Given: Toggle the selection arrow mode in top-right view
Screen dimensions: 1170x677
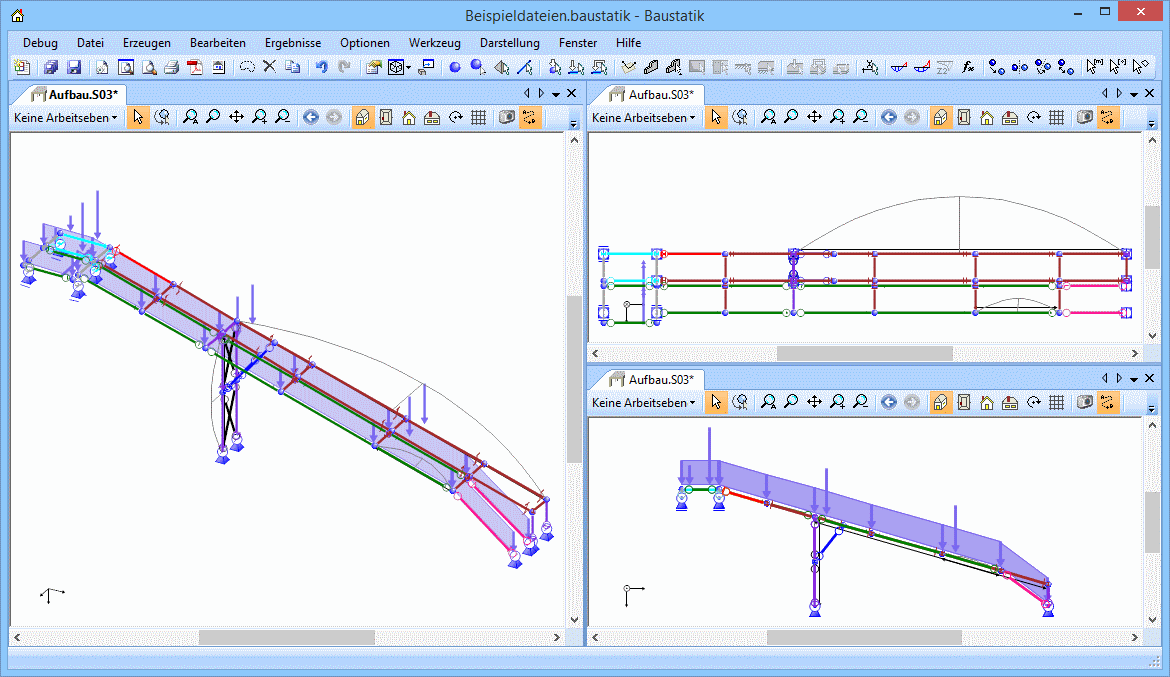Looking at the screenshot, I should pyautogui.click(x=716, y=117).
